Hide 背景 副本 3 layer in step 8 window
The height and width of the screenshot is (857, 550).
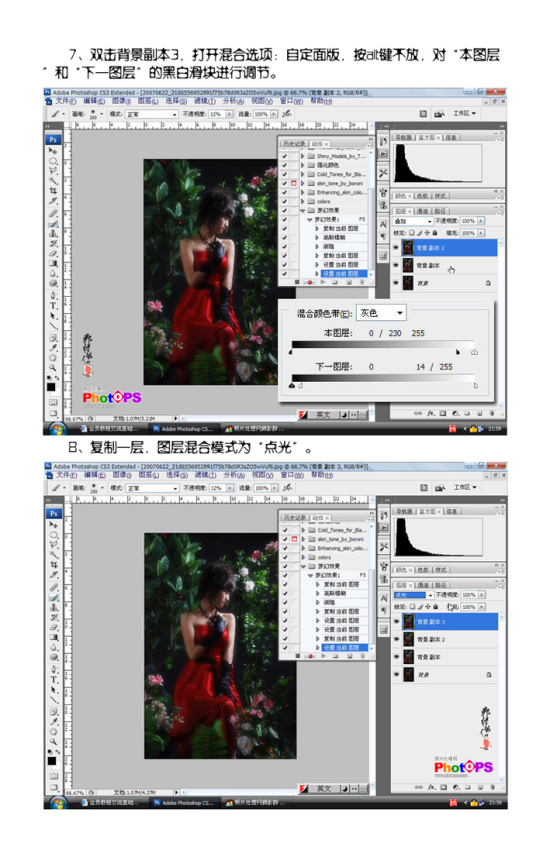tap(396, 621)
